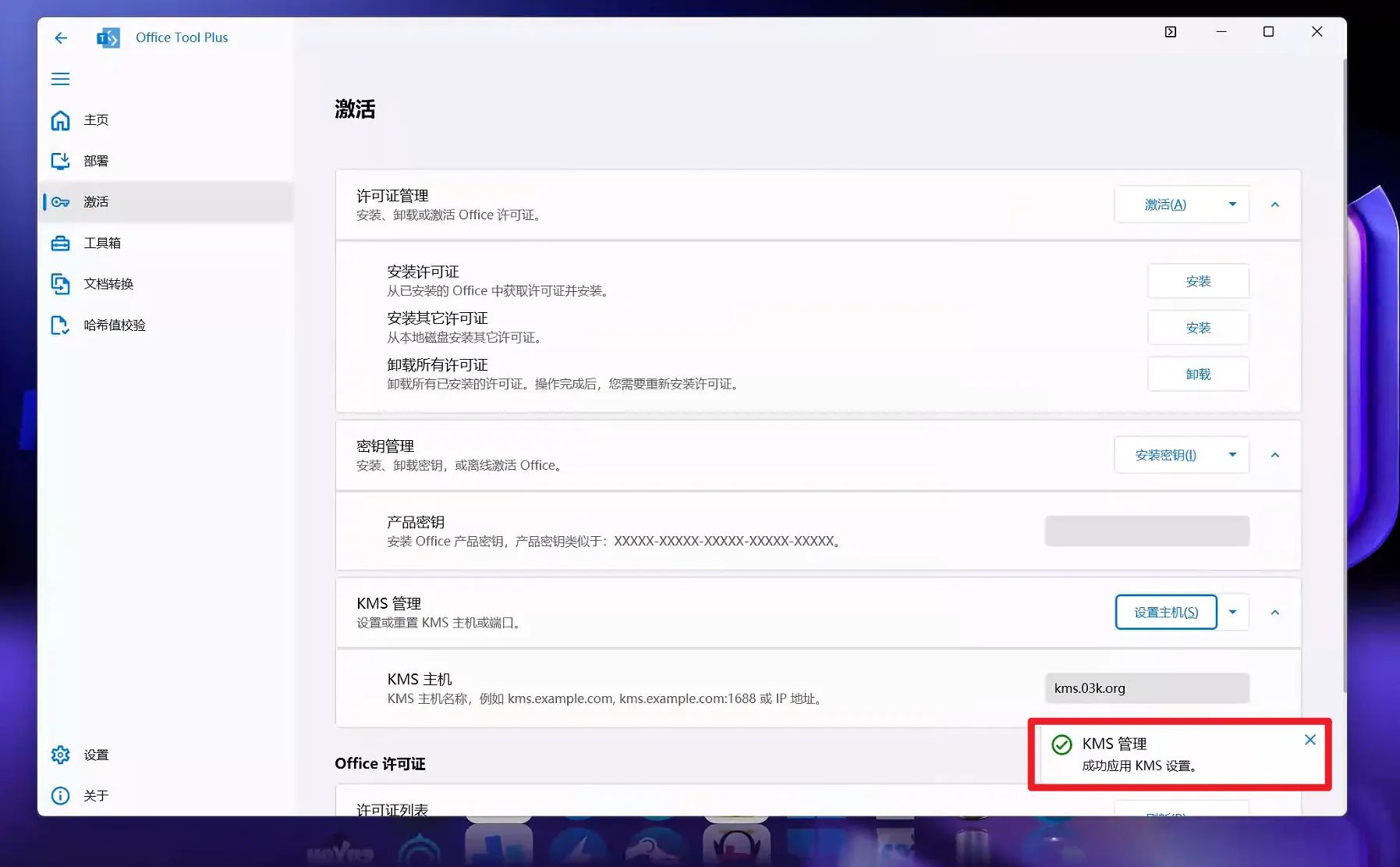The height and width of the screenshot is (867, 1400).
Task: Click 安装 for 安装其它许可证
Action: (1198, 328)
